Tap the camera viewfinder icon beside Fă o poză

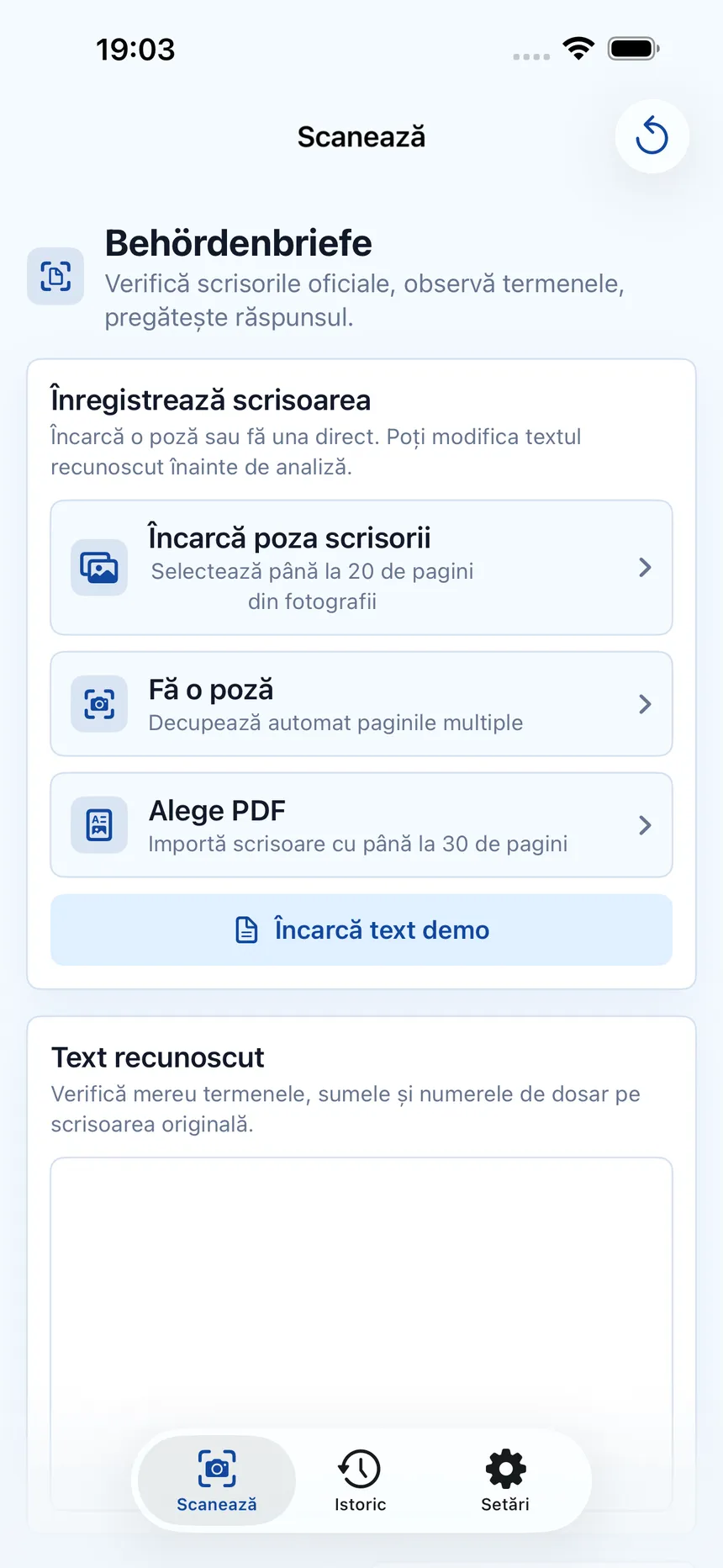[99, 704]
